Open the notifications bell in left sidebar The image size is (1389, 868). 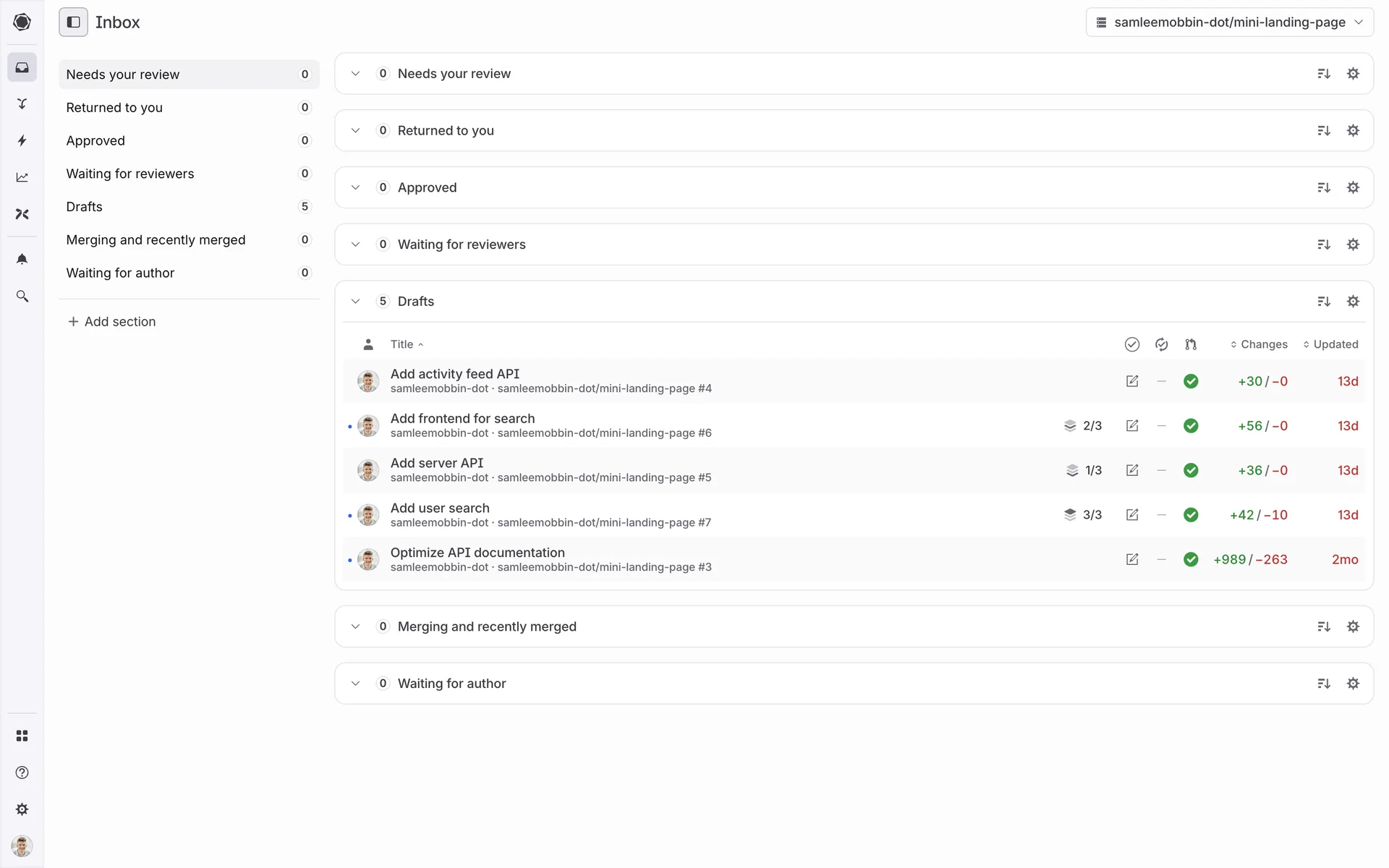click(22, 259)
